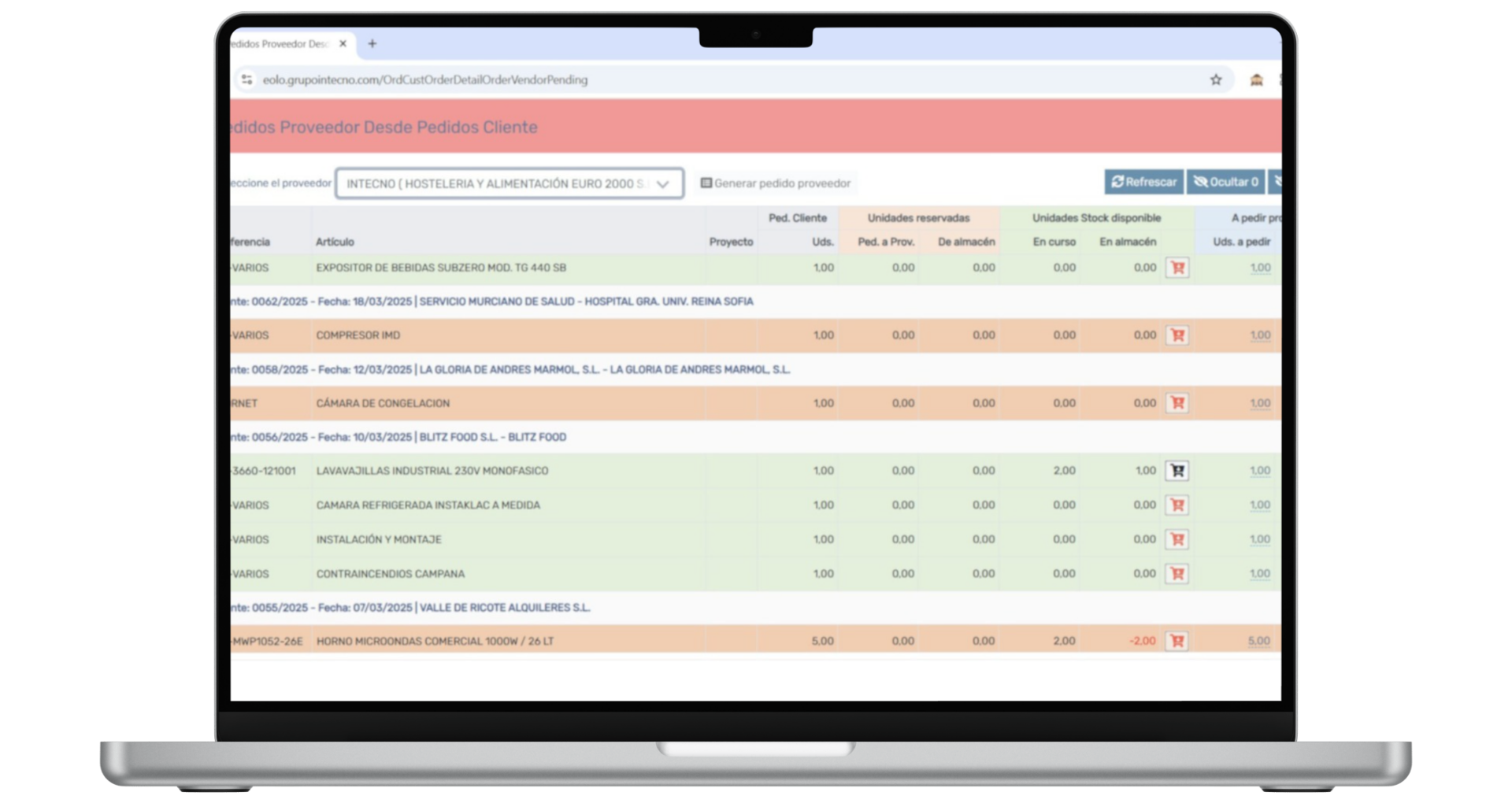Click cart icon for COMPRESOR IMD row
This screenshot has height=803, width=1512.
point(1177,335)
